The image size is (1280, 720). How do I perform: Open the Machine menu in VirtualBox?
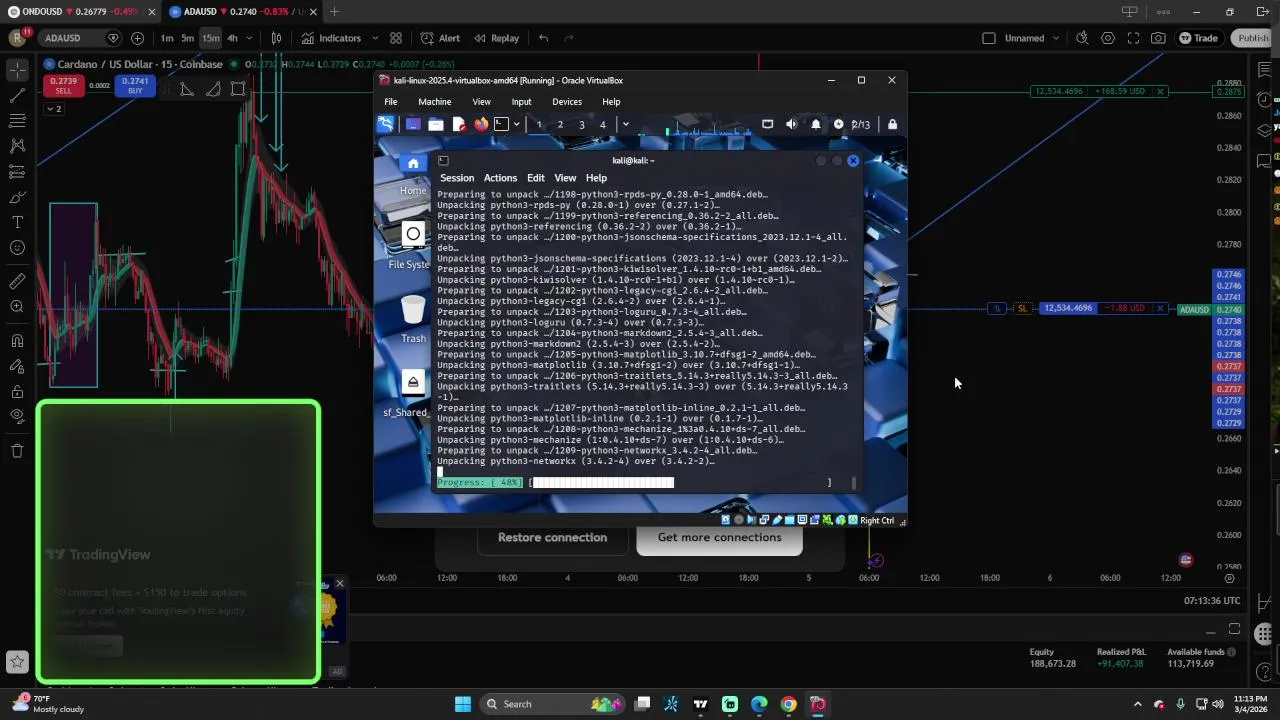(x=434, y=101)
